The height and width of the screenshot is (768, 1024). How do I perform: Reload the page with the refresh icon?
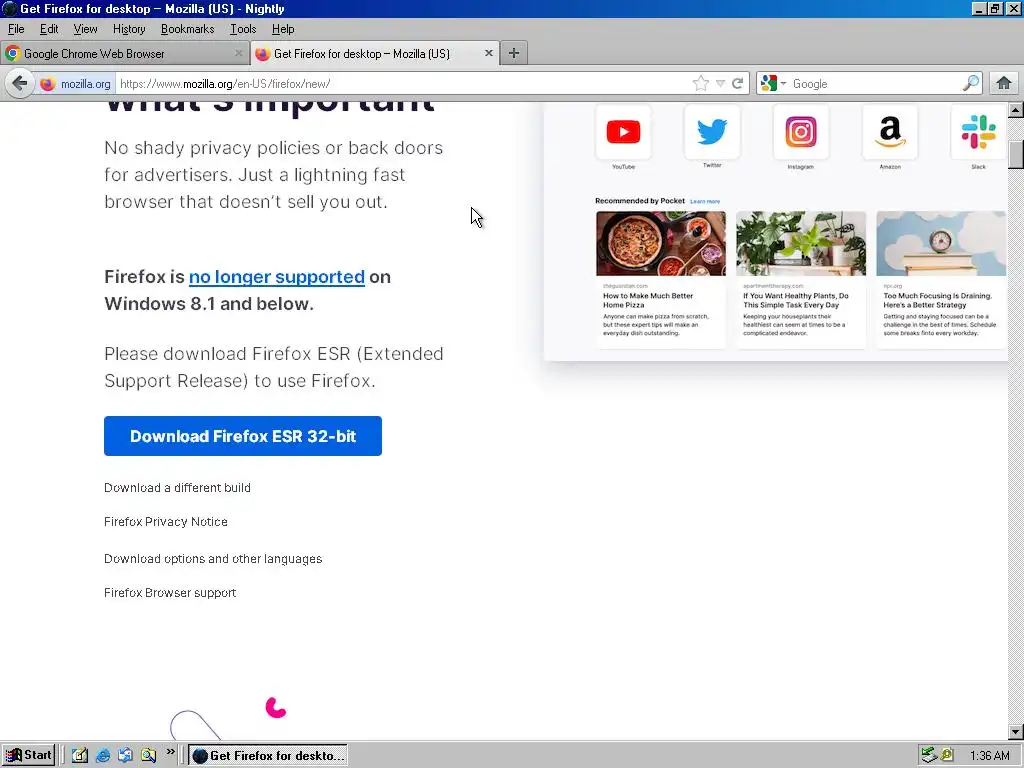(738, 84)
